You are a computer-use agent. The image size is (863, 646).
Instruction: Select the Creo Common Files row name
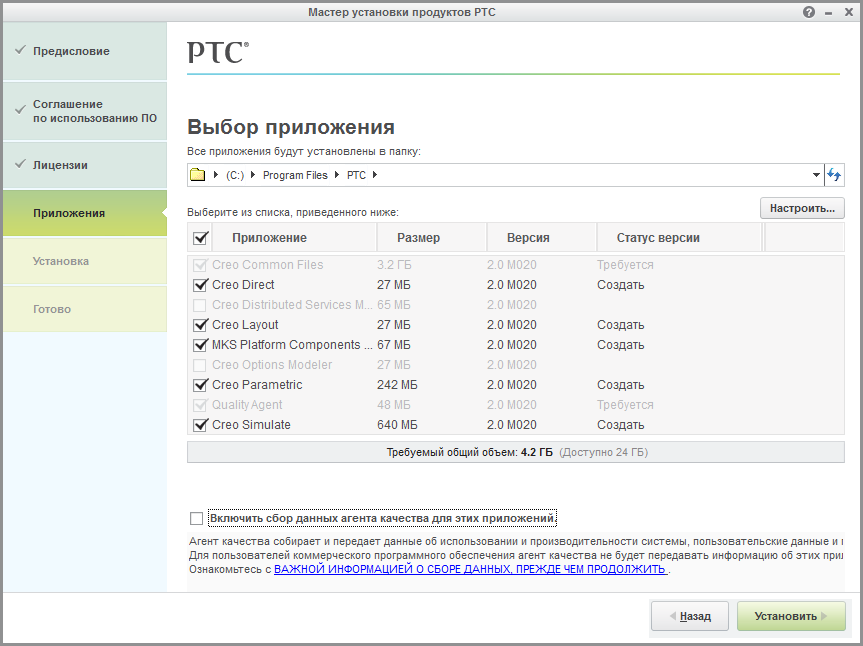tap(267, 265)
